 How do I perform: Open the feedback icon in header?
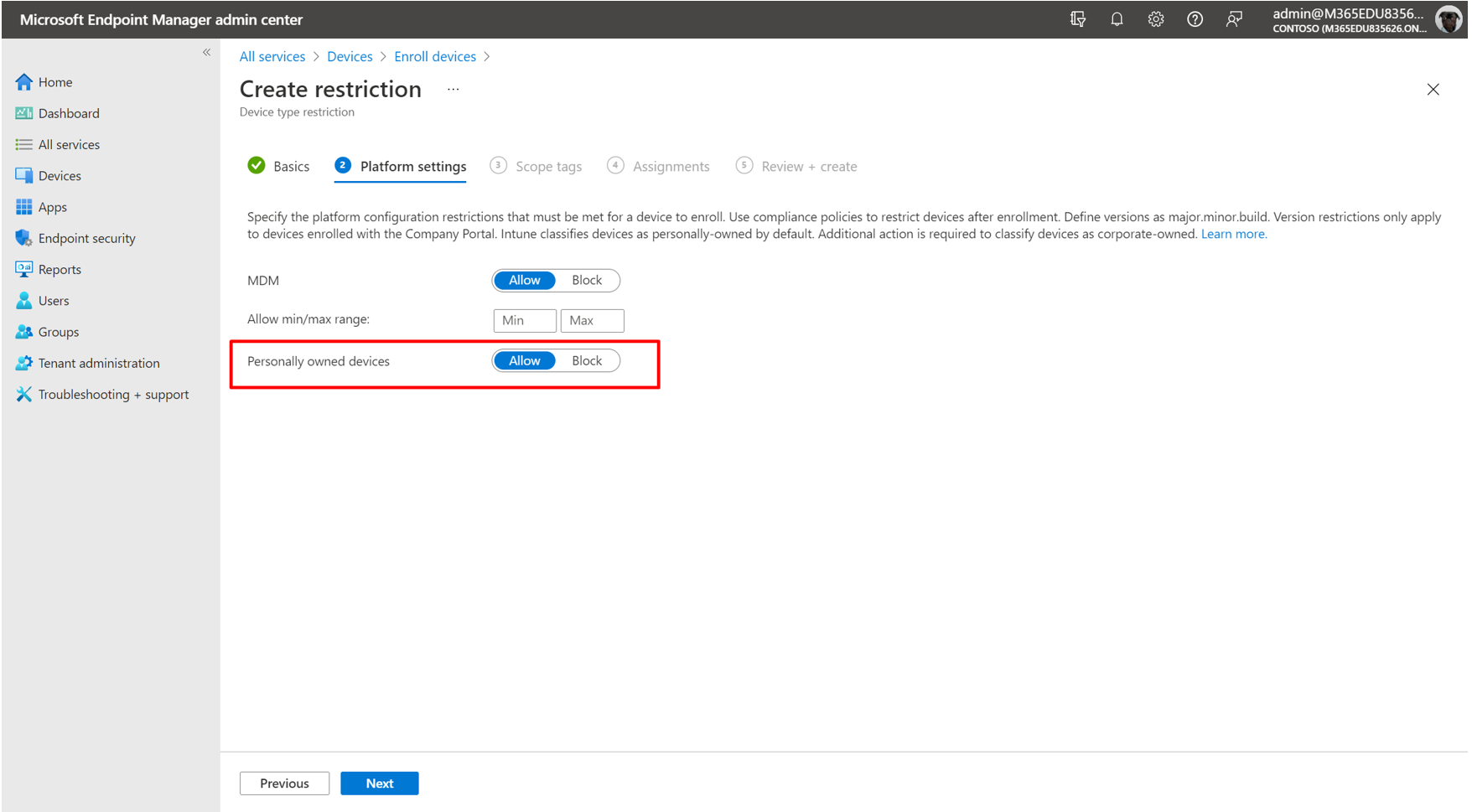tap(1234, 19)
